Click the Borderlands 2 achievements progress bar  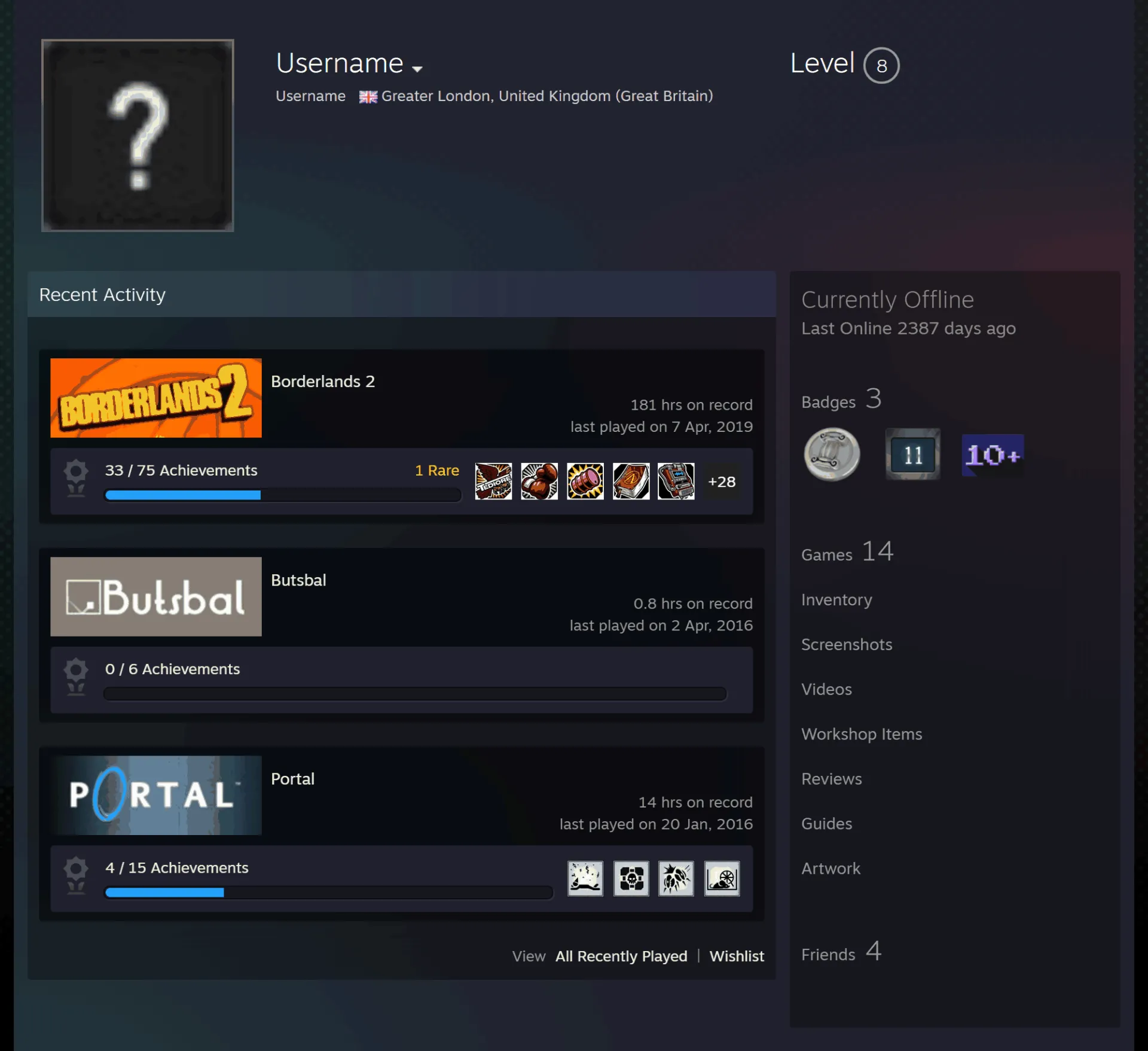tap(282, 495)
